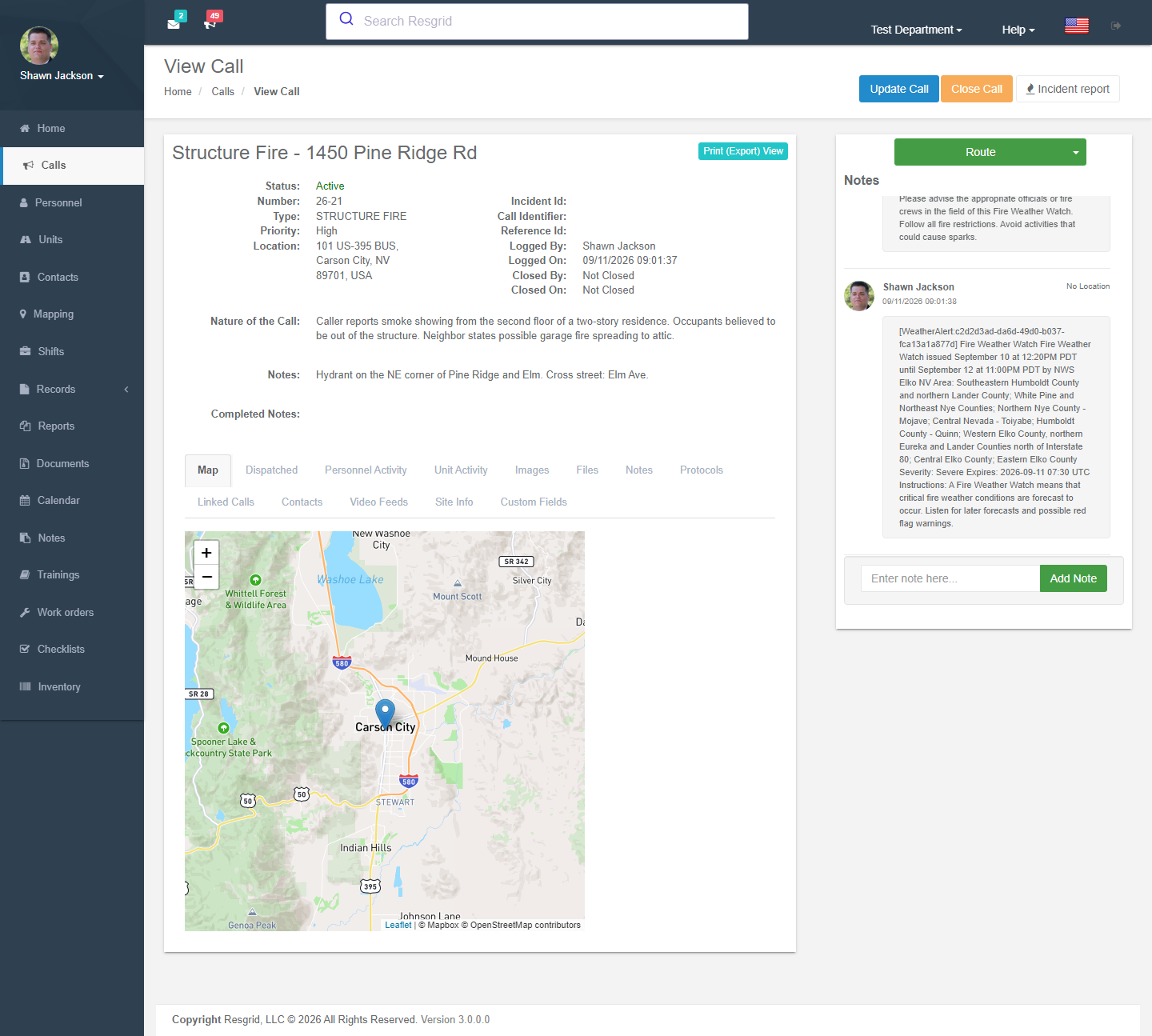Click the Add Note button
The height and width of the screenshot is (1036, 1152).
(x=1074, y=578)
